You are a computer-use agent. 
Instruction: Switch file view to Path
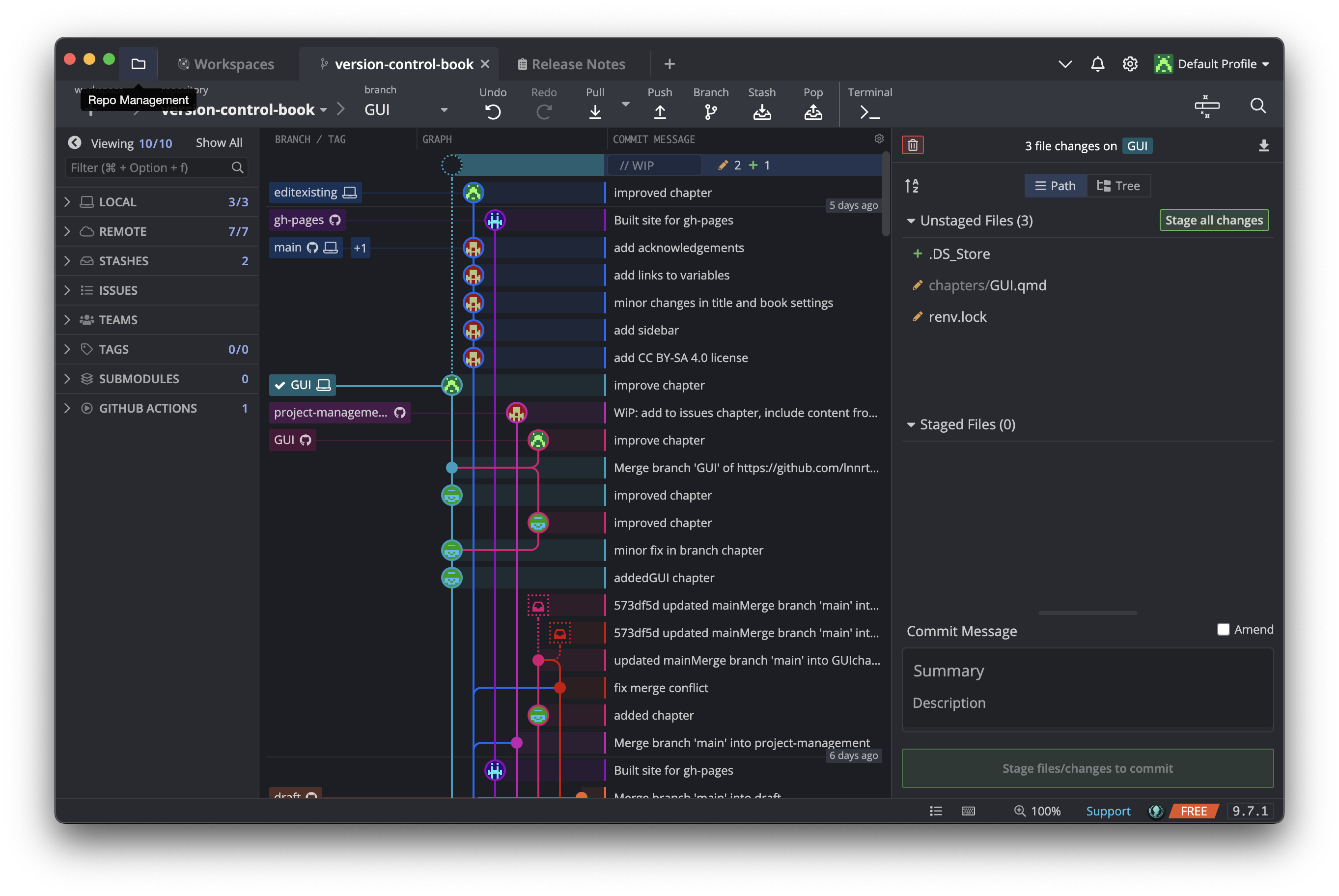tap(1055, 186)
